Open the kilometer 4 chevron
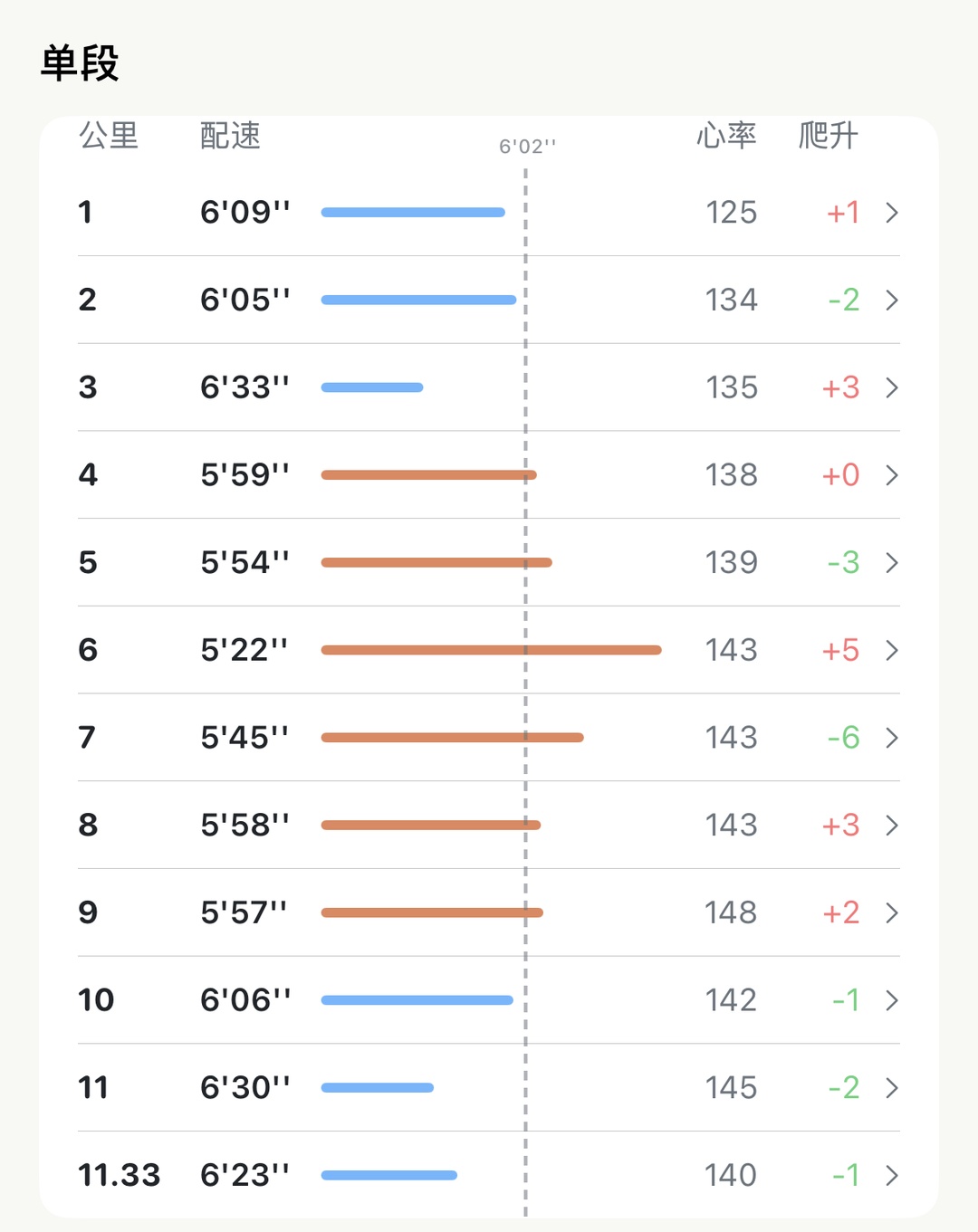978x1232 pixels. pos(892,475)
